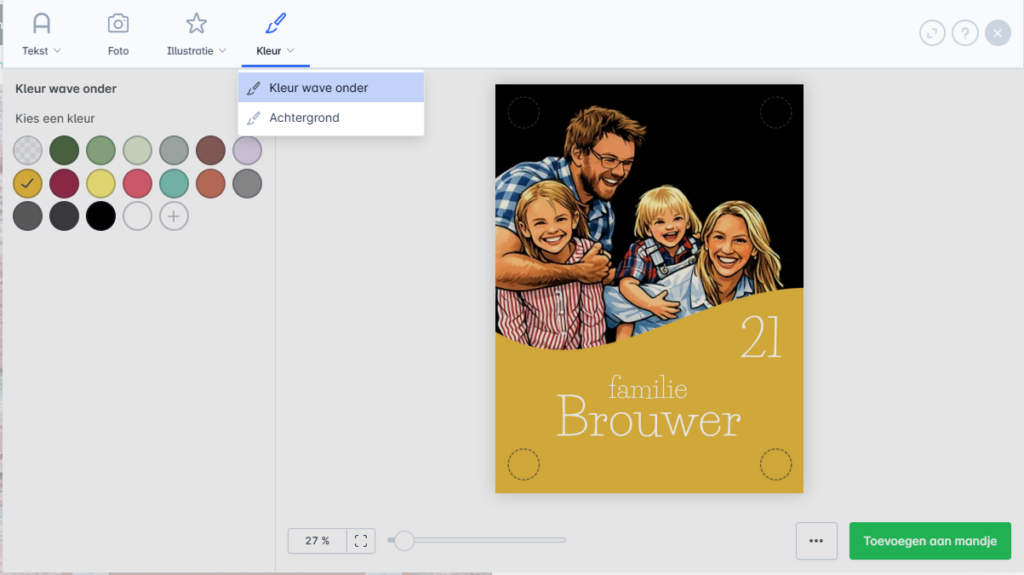Pick the black swatch

coord(101,216)
